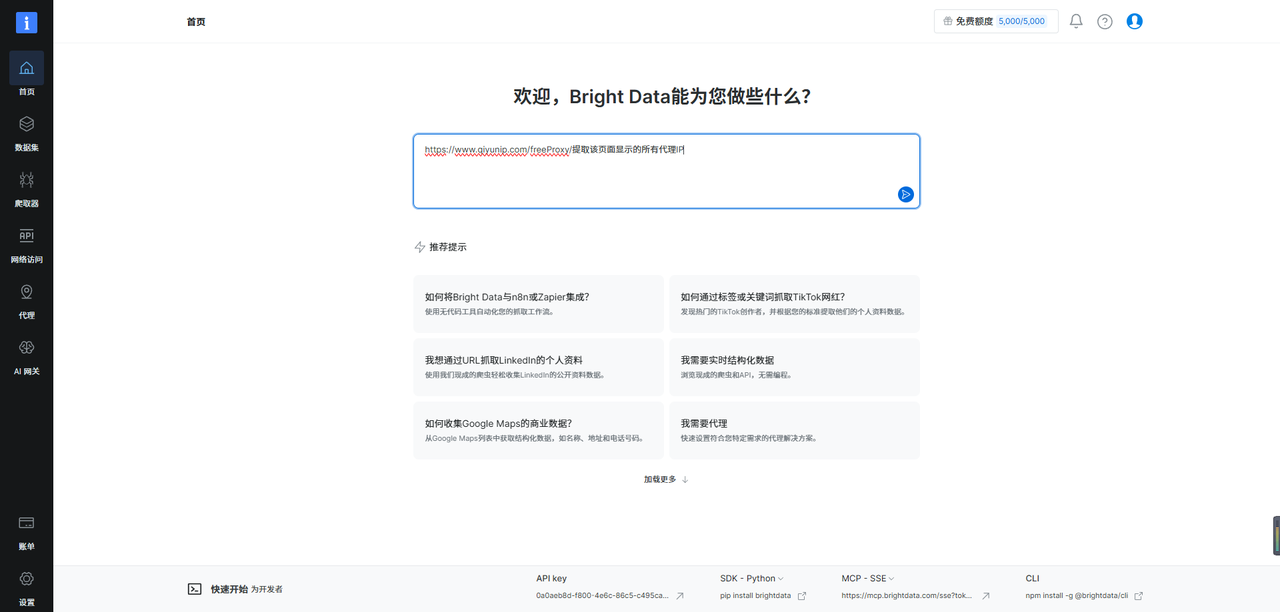Click inside the prompt text box
This screenshot has height=612, width=1280.
pos(666,171)
